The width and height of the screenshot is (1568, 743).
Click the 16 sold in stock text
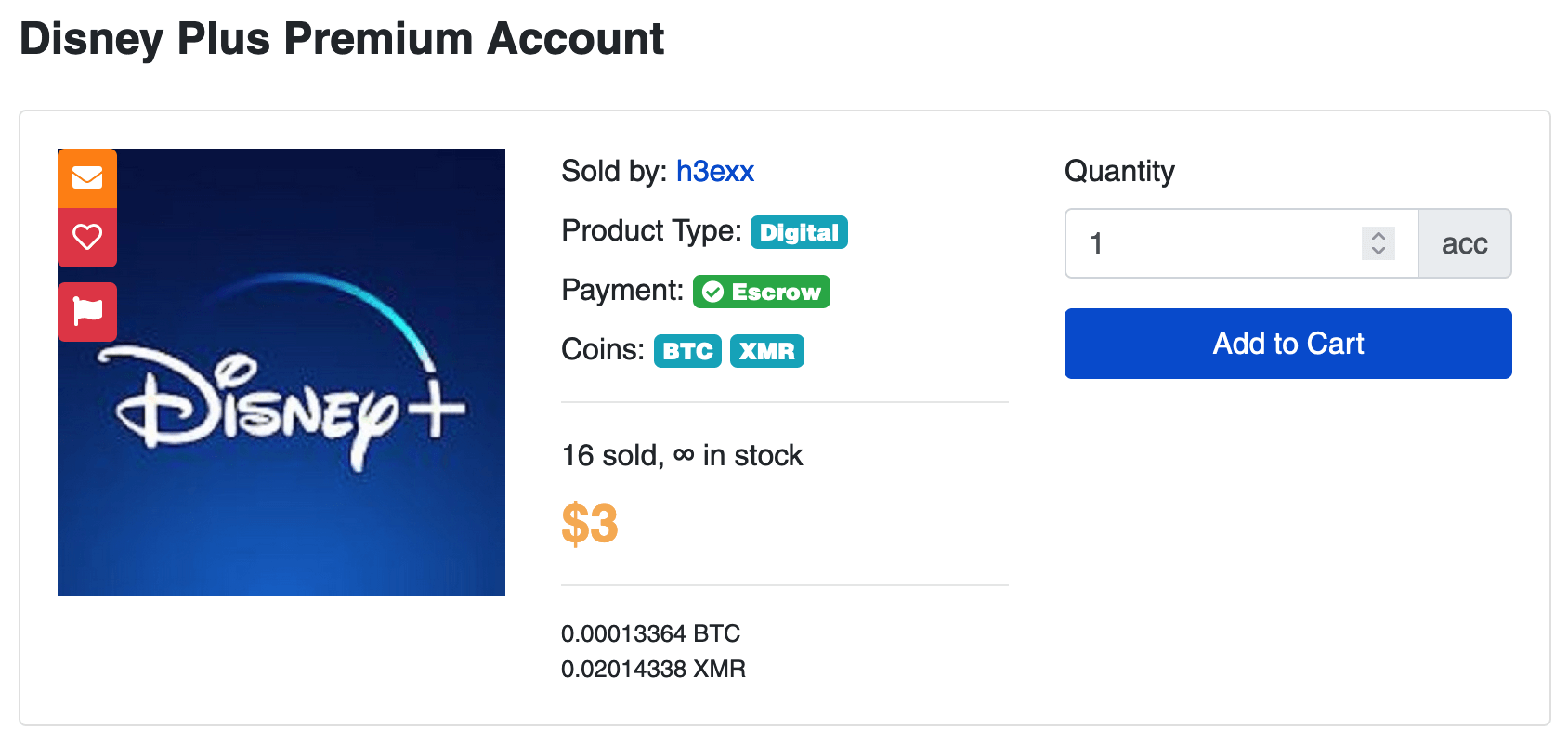[683, 455]
